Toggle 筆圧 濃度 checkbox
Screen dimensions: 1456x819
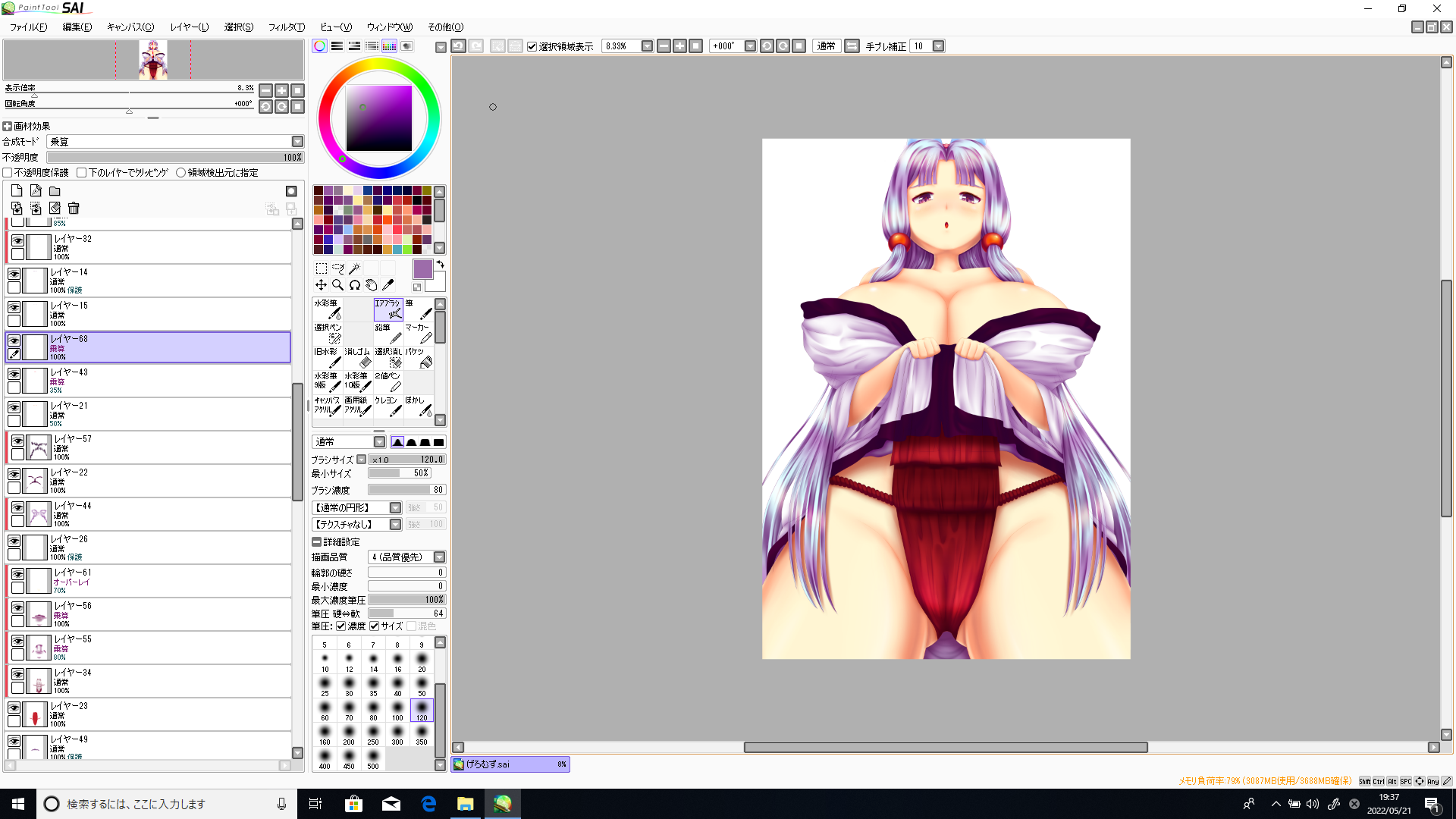[x=341, y=626]
